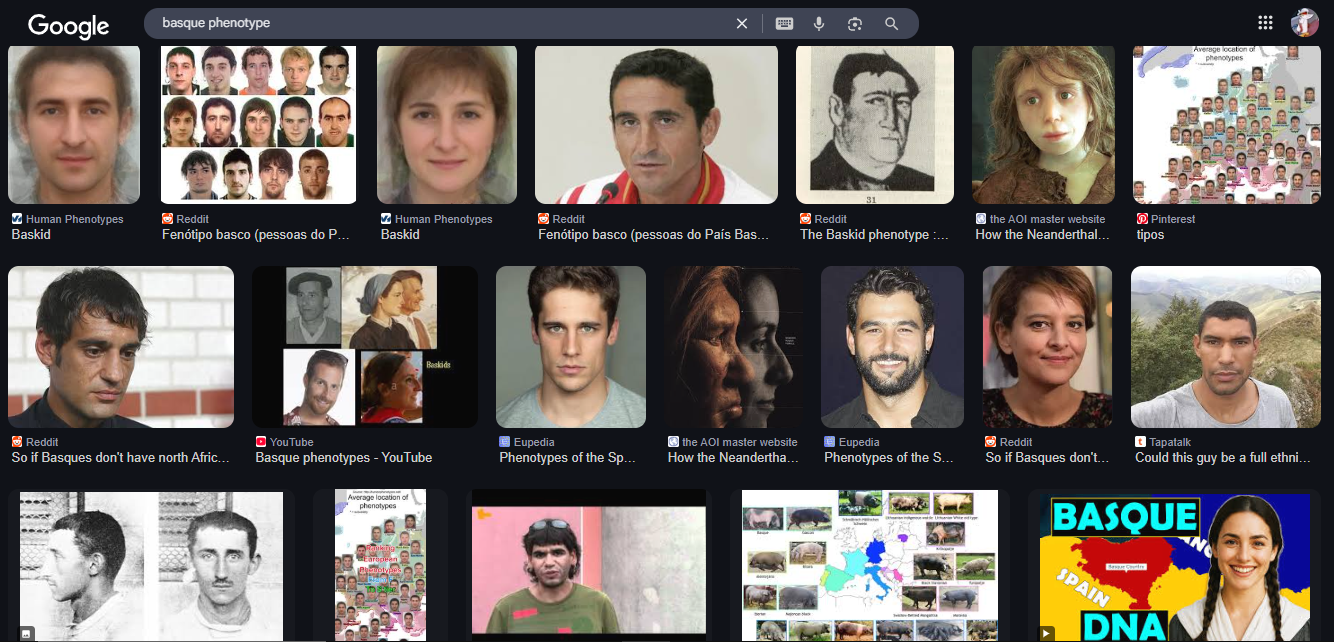
Task: Click the 'YouTube' source label
Action: point(292,442)
